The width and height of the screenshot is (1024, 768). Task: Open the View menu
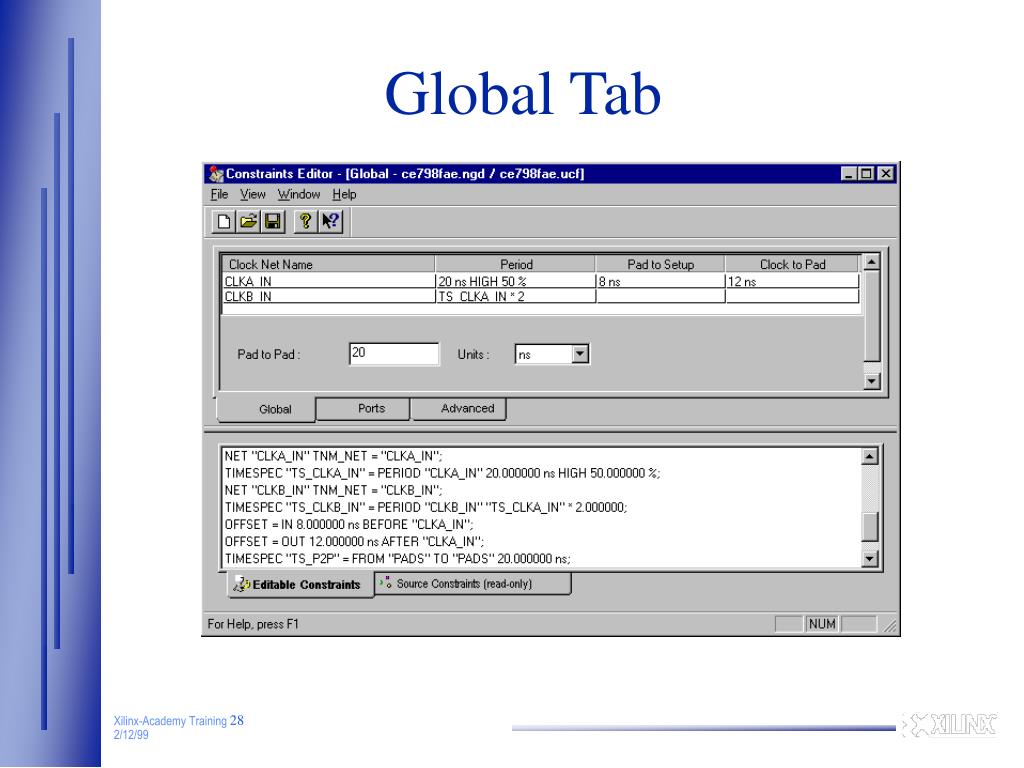[252, 194]
